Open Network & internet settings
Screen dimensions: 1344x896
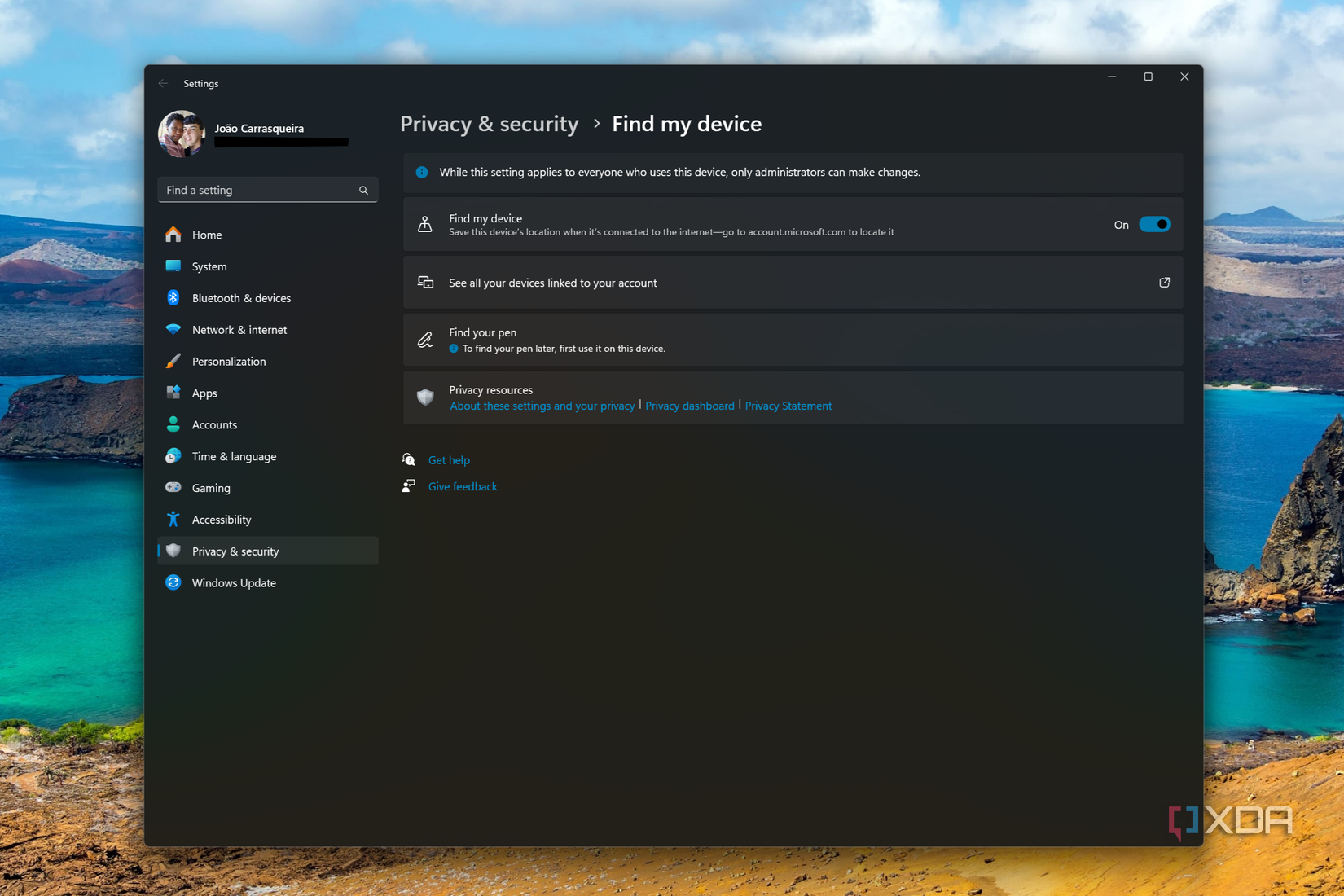267,330
